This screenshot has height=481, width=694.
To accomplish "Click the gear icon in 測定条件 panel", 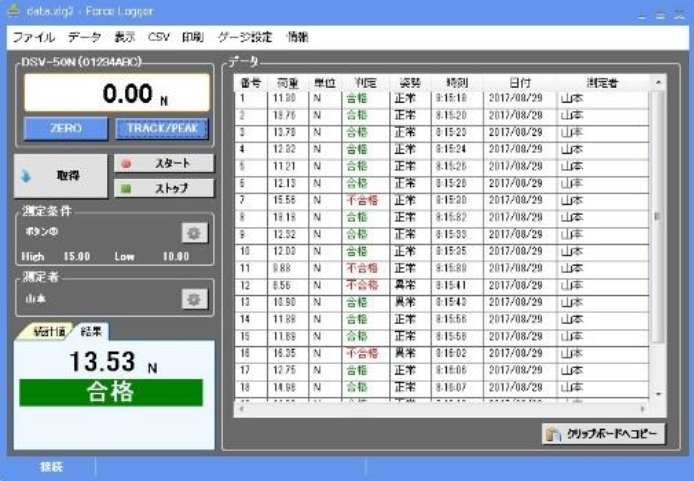I will pos(194,233).
